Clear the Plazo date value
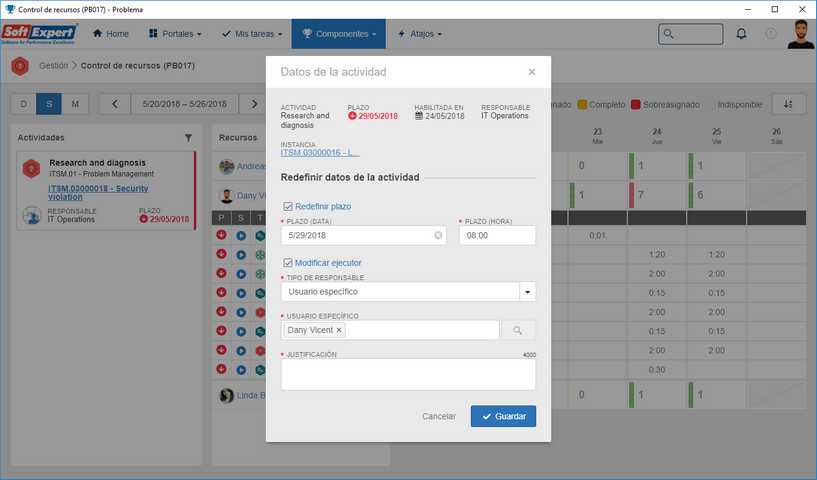This screenshot has height=480, width=817. 438,236
